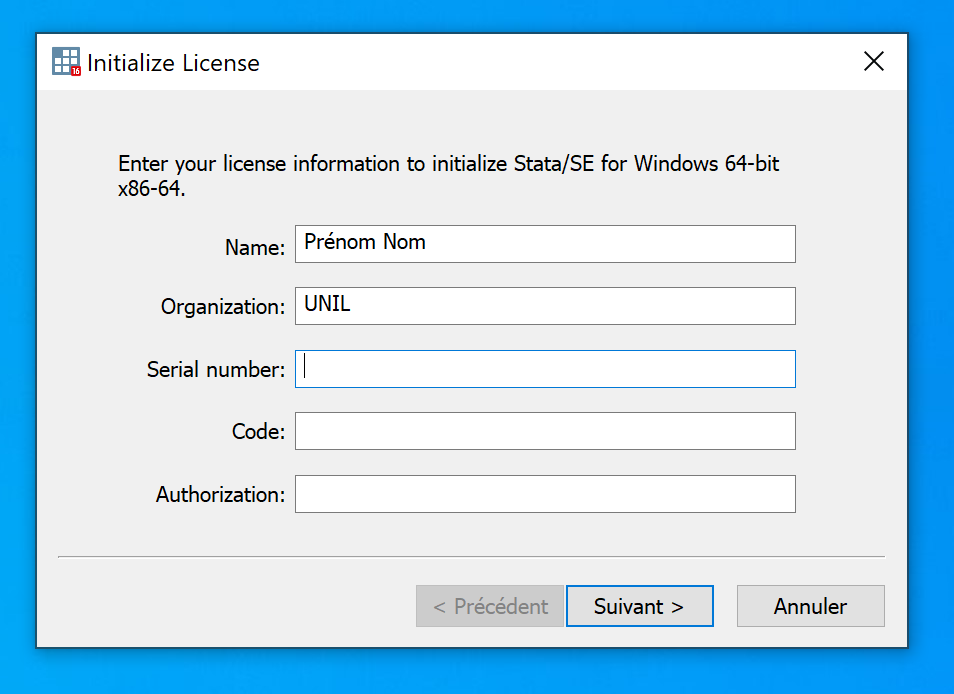Focus the Organization field containing UNIL

coord(545,306)
